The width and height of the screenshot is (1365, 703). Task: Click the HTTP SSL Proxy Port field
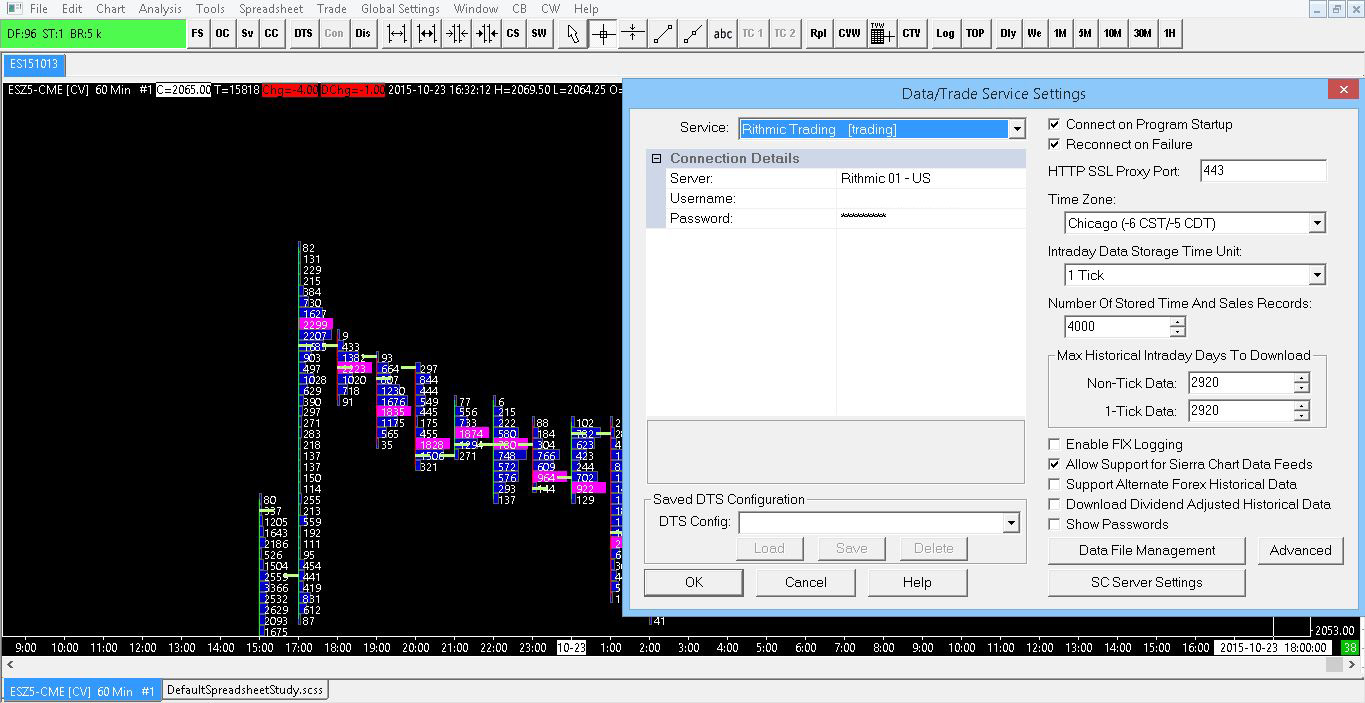pos(1262,171)
